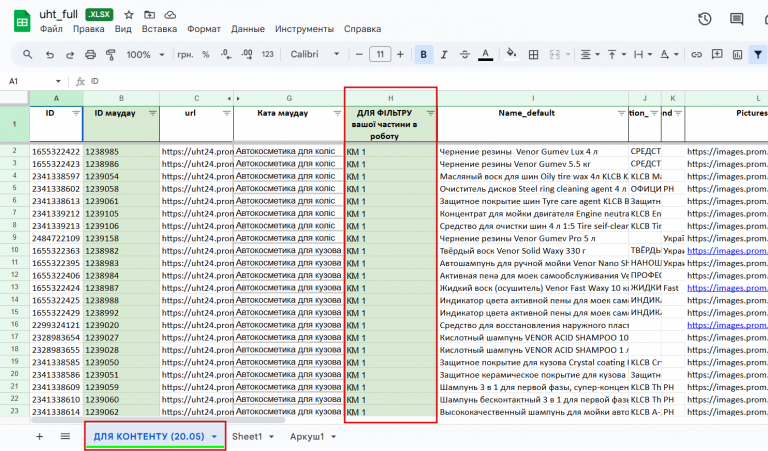Open the cell borders tool
Screen dimensions: 768x451
click(533, 54)
